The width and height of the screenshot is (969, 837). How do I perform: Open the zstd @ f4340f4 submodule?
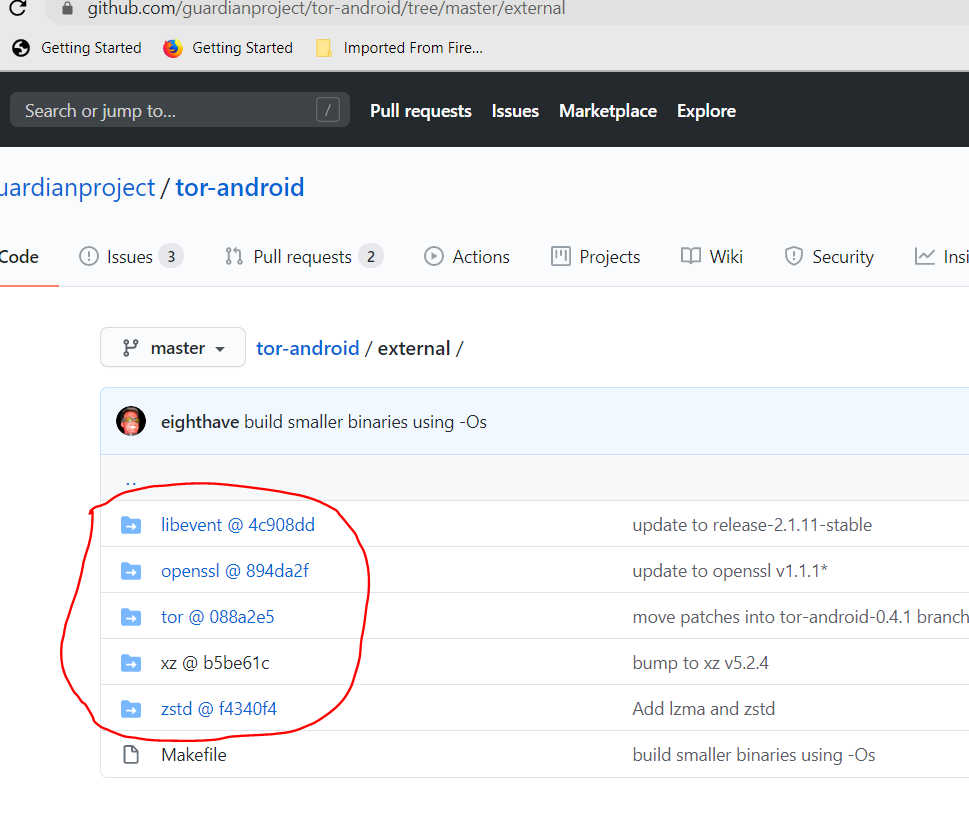pyautogui.click(x=219, y=708)
